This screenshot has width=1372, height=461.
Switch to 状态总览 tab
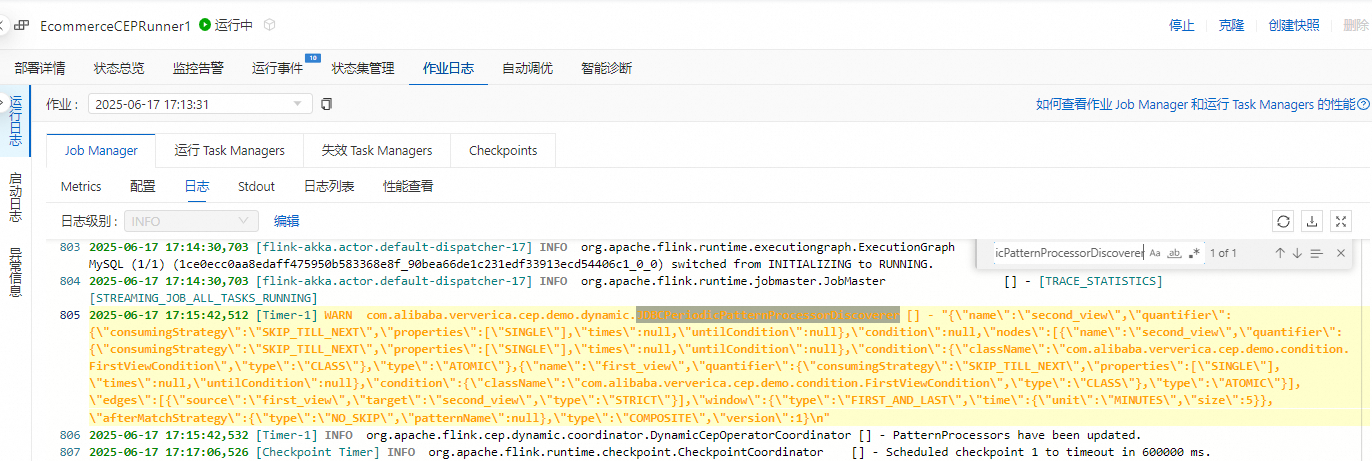[119, 68]
